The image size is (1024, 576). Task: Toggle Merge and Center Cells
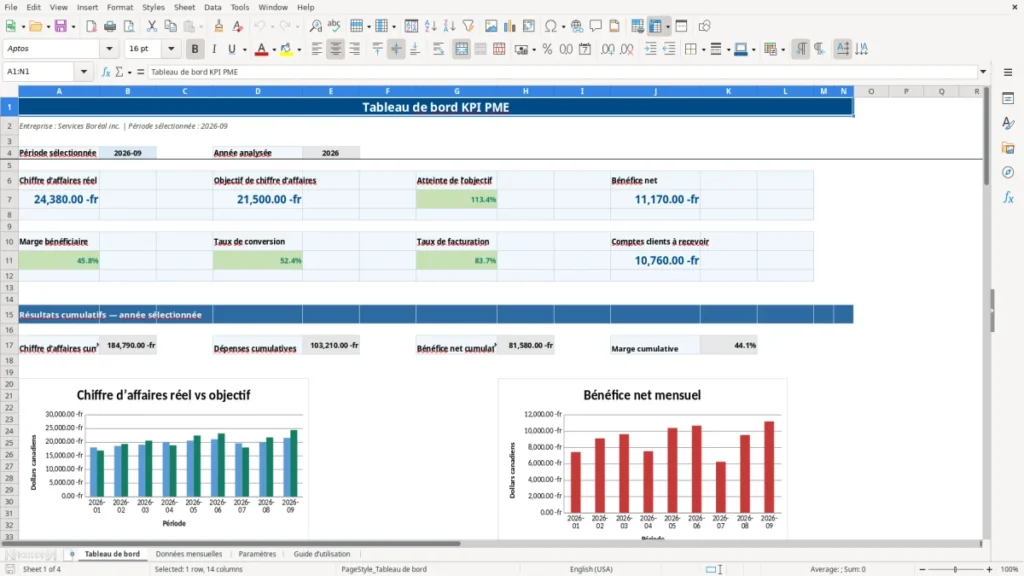(x=461, y=49)
